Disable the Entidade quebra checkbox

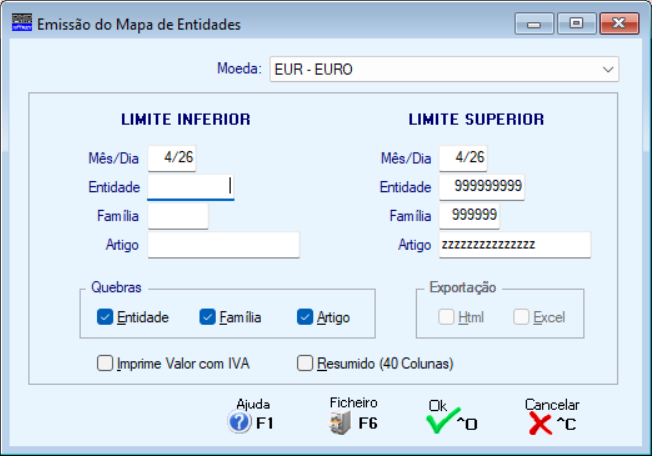click(x=105, y=317)
